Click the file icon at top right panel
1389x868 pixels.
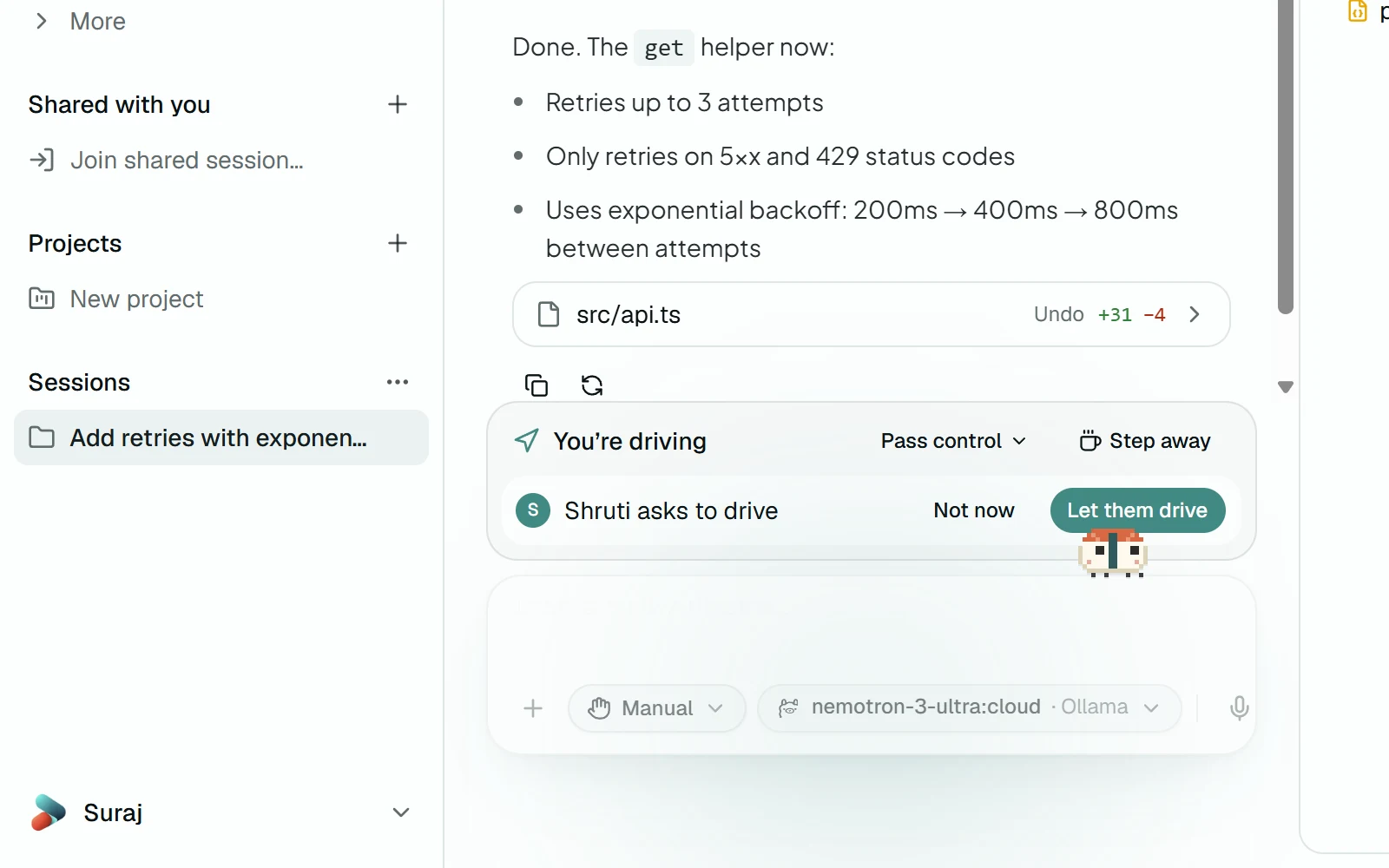click(1357, 11)
